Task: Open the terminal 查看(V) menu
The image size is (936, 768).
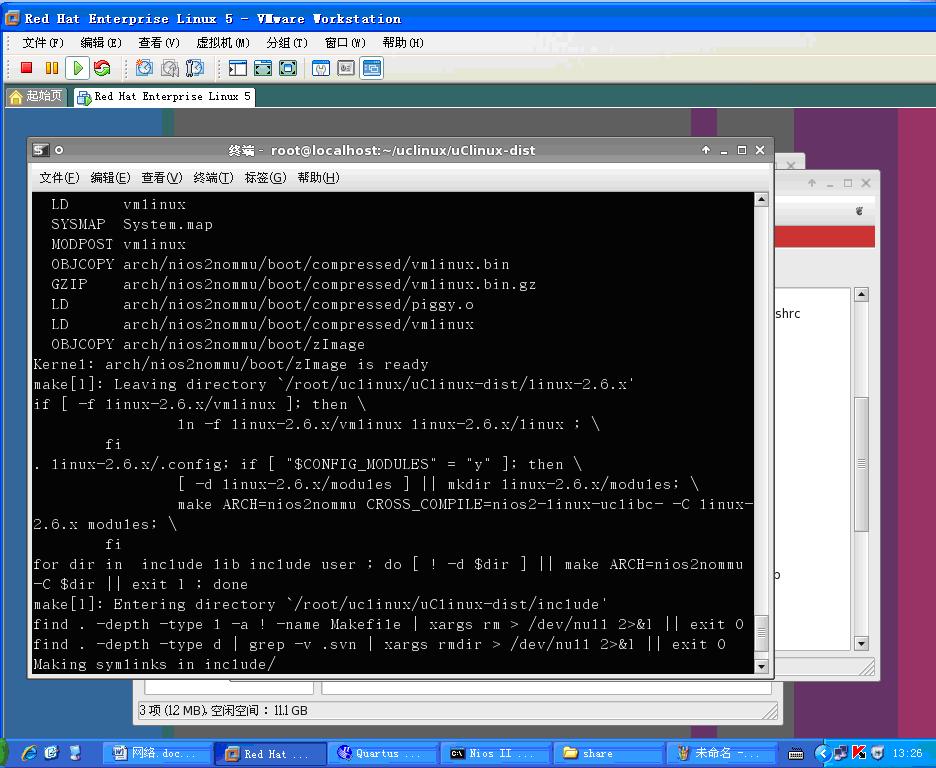Action: [162, 178]
